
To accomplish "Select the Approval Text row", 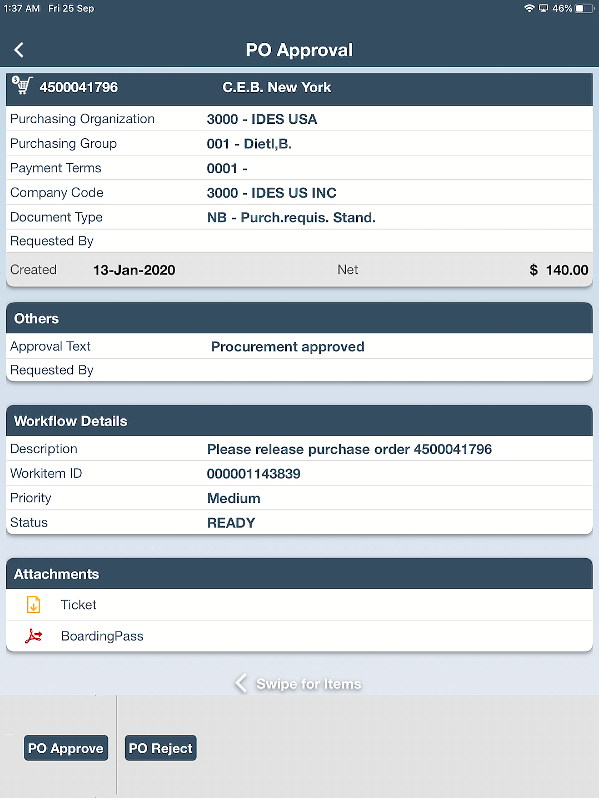I will [299, 347].
